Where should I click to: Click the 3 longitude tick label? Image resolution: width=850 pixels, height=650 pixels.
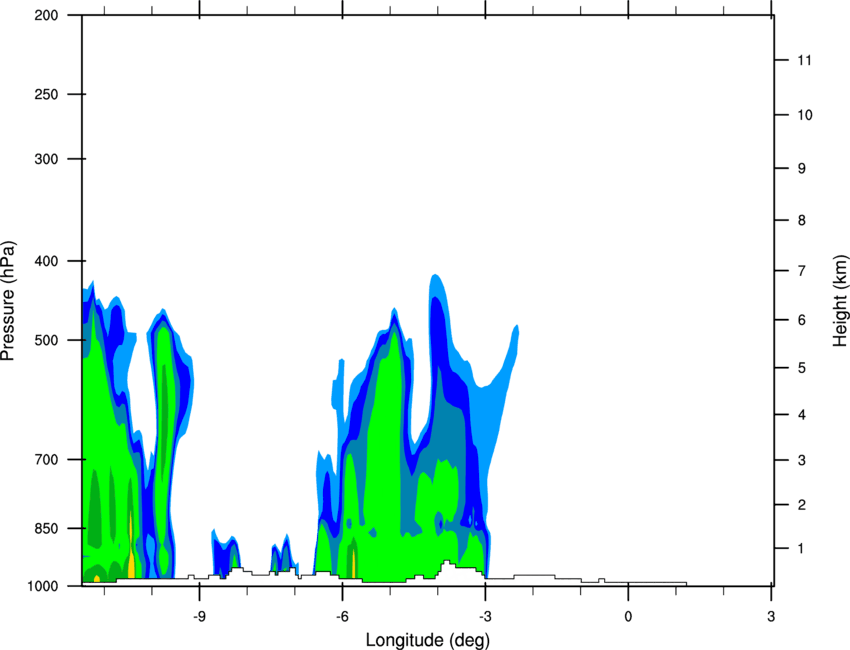point(771,617)
